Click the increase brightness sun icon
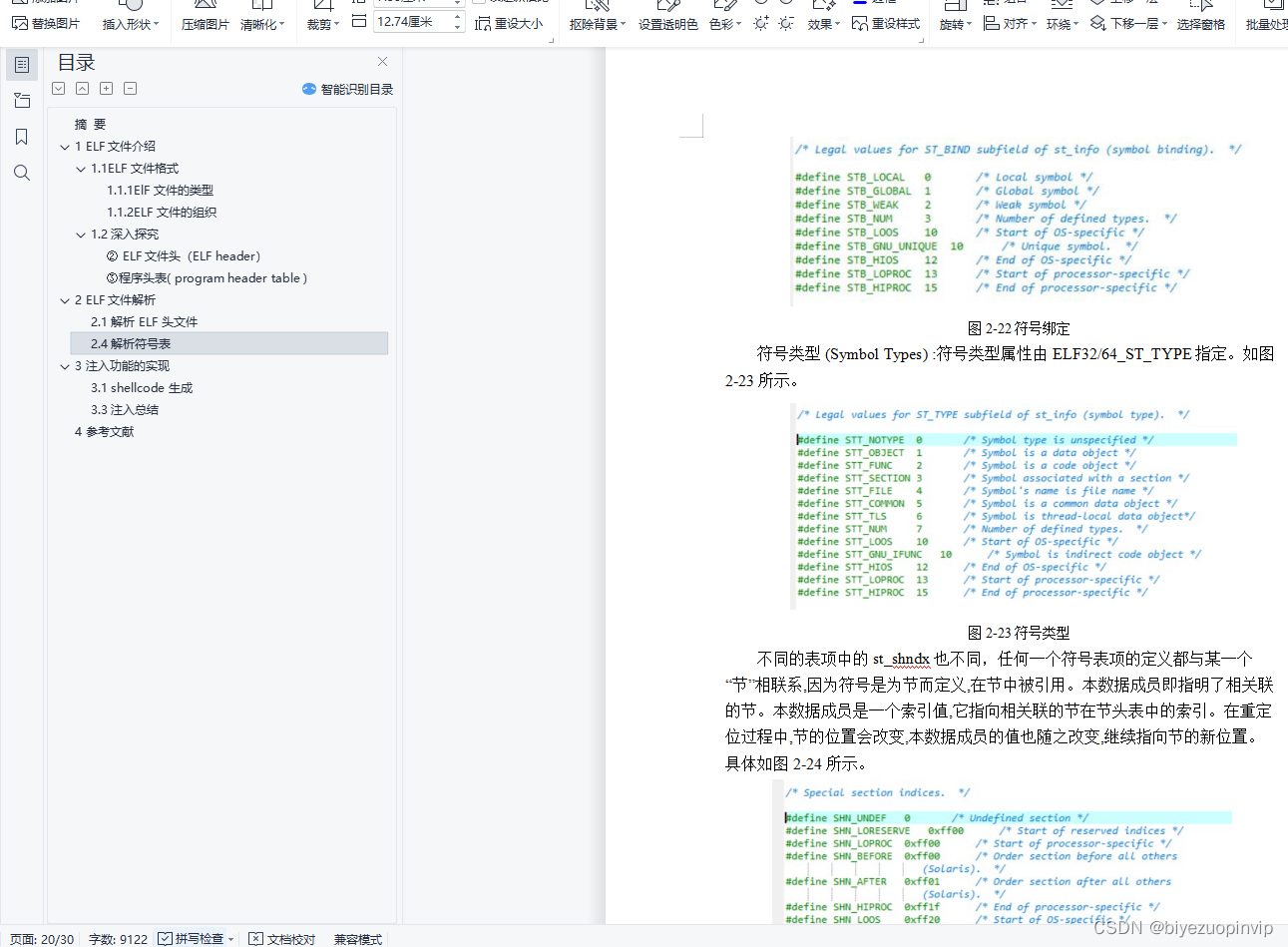This screenshot has width=1288, height=947. pyautogui.click(x=762, y=23)
